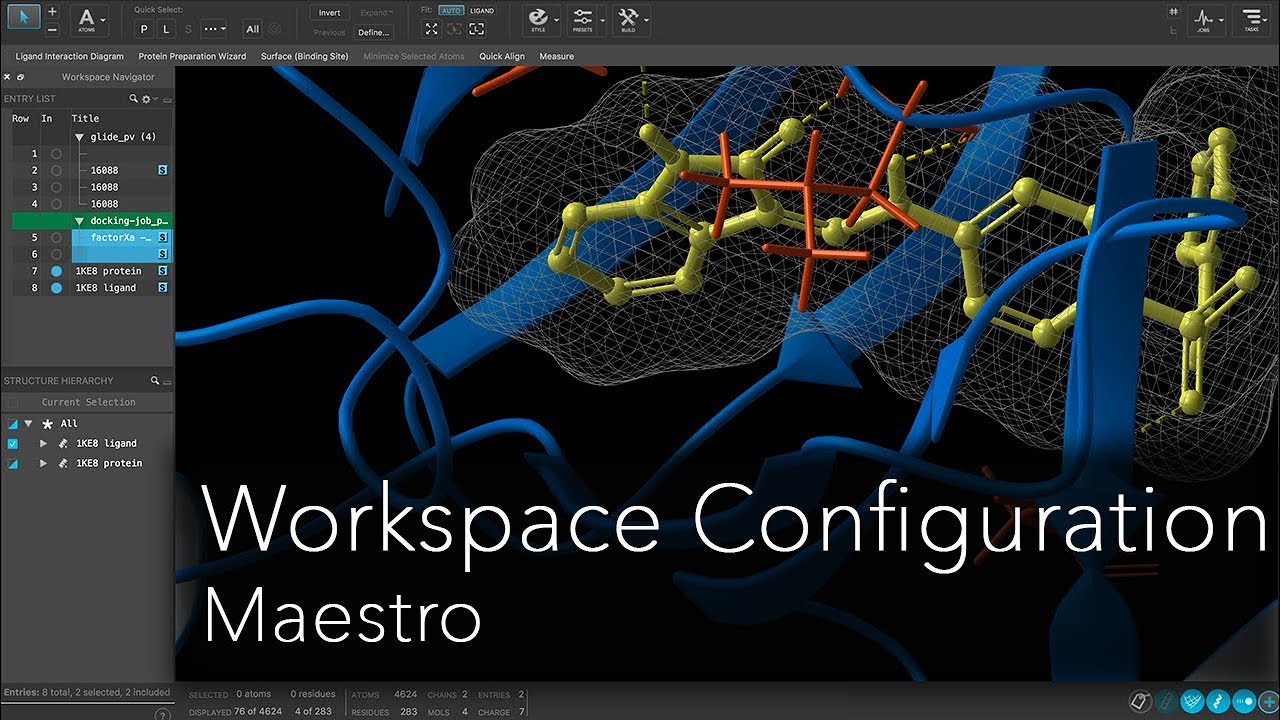Close the Workspace Navigator panel
This screenshot has height=720, width=1280.
coord(7,77)
